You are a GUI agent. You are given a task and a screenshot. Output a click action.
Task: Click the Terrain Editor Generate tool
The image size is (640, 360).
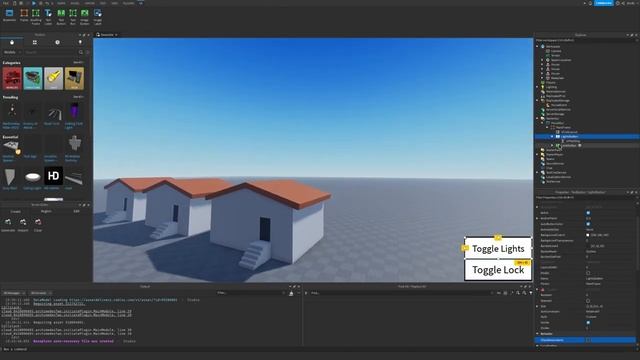(8, 224)
